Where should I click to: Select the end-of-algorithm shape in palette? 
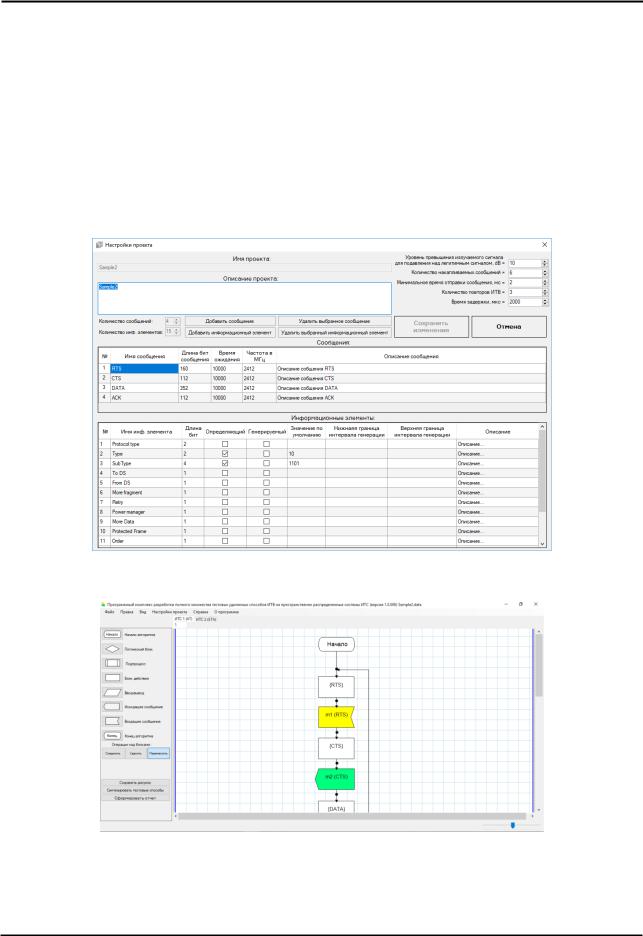click(x=112, y=736)
